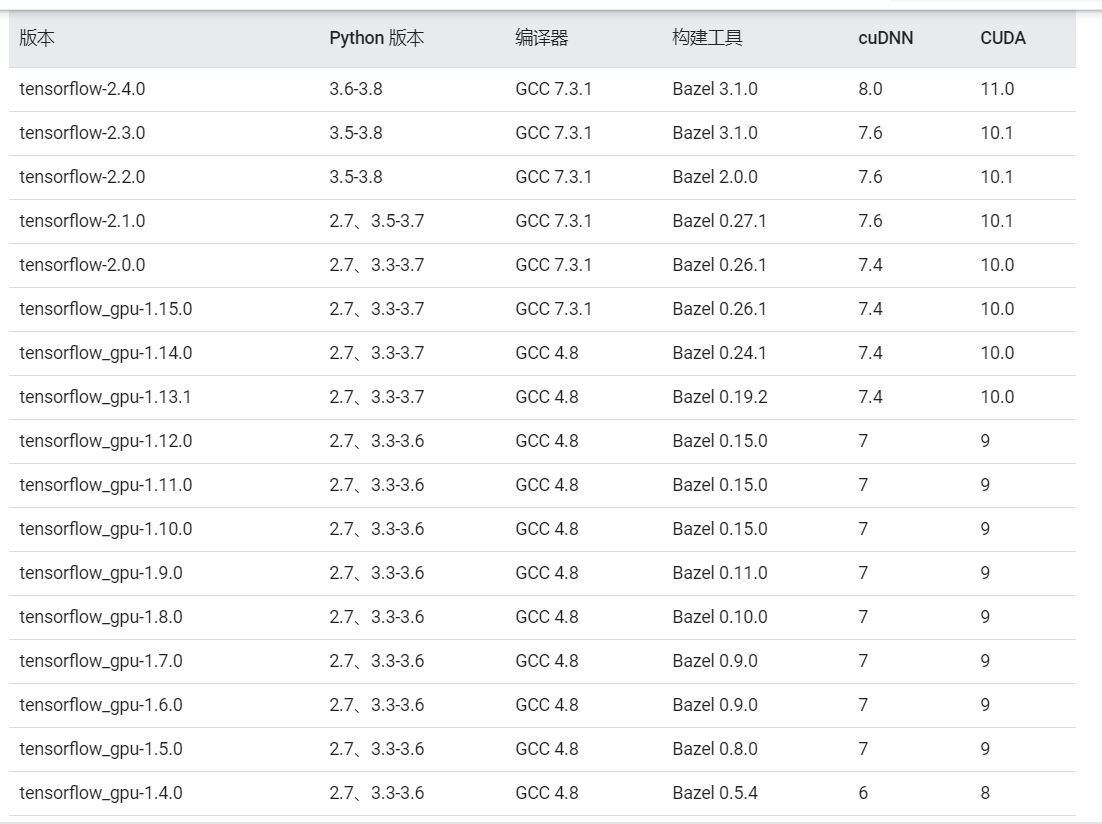Click Python 3.5-3.8 in tensorflow-2.2.0 row
This screenshot has height=824, width=1102.
coord(356,177)
